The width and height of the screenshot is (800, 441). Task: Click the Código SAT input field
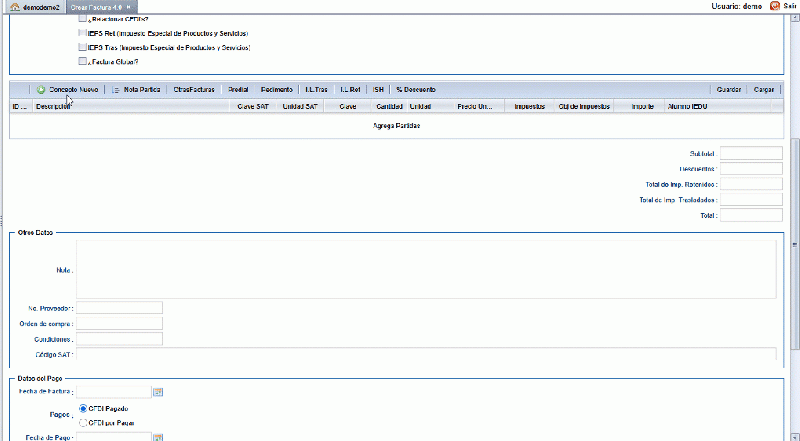[x=426, y=354]
